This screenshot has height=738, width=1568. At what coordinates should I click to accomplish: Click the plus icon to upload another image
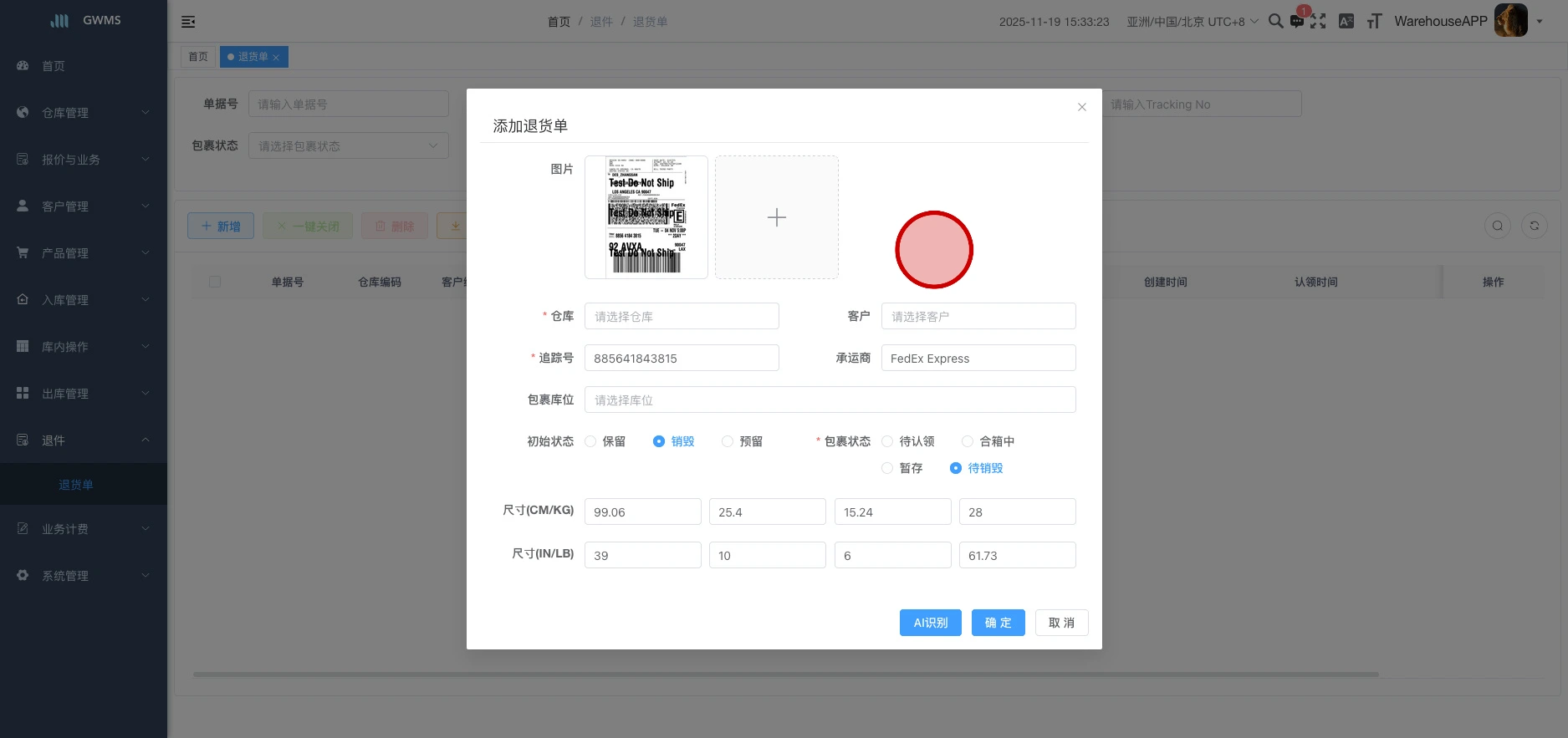tap(777, 217)
